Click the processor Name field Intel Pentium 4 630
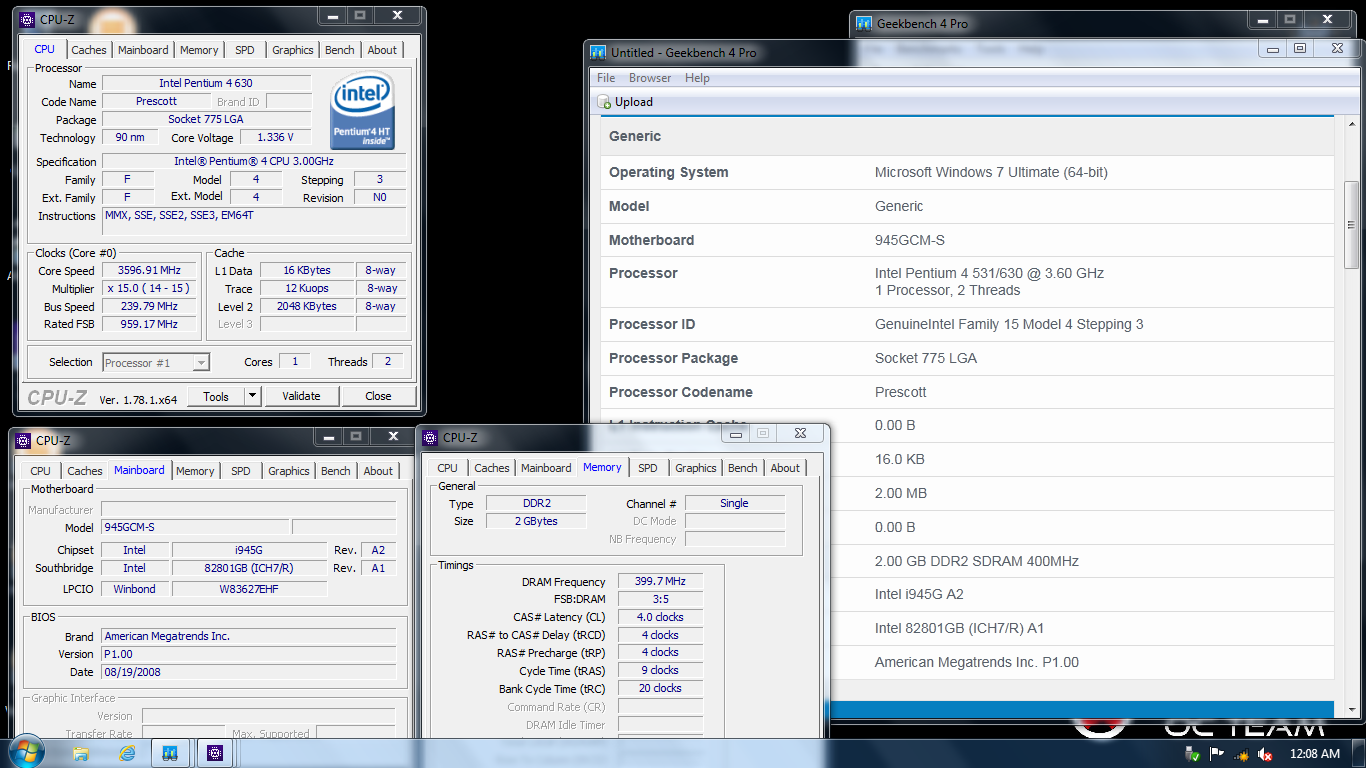 click(x=205, y=84)
